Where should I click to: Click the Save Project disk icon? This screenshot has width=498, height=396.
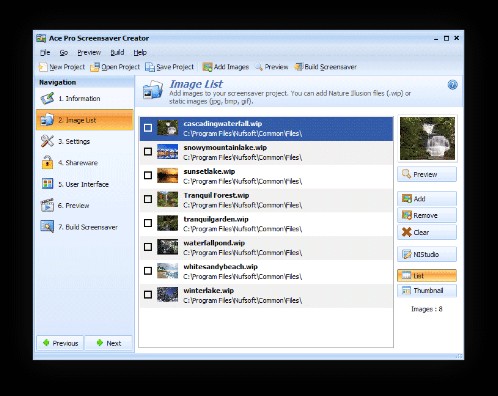coord(150,67)
